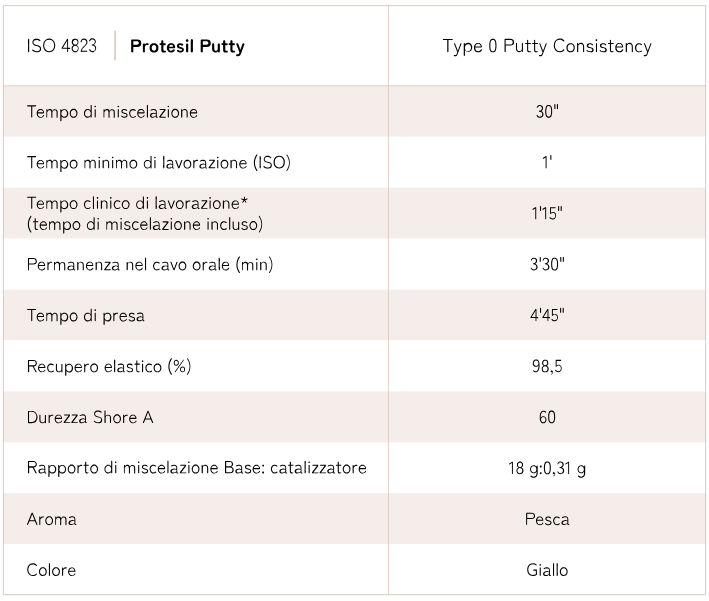Select the 30" mixing time value
Screen dimensions: 709x601
click(x=547, y=111)
